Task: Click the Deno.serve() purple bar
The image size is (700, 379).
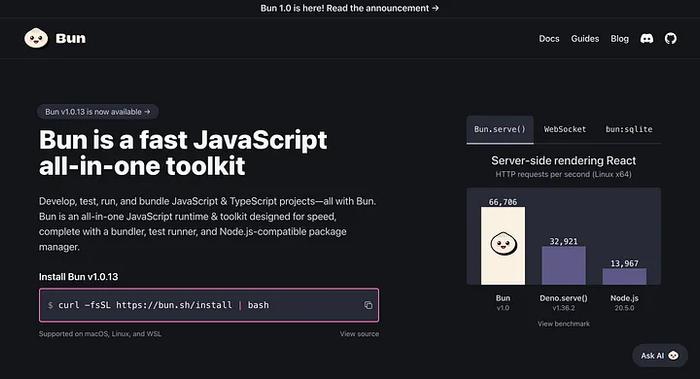Action: point(563,266)
